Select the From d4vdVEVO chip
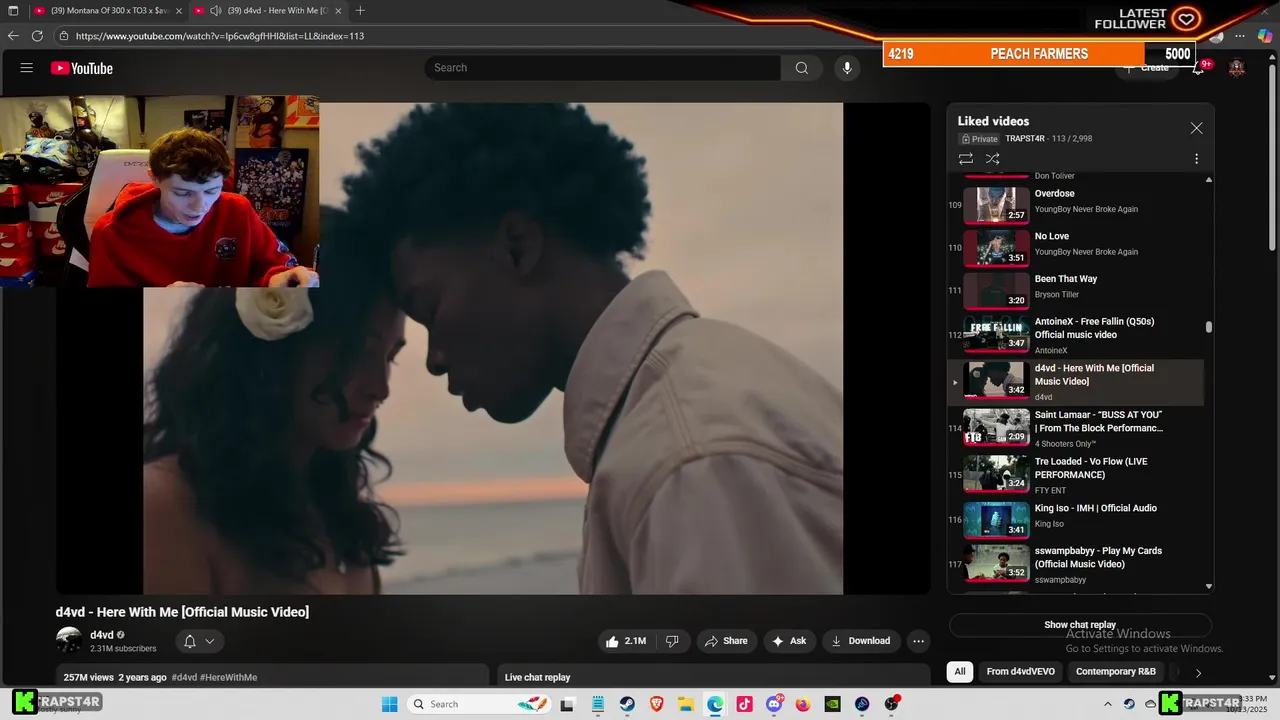The width and height of the screenshot is (1280, 720). [x=1020, y=672]
